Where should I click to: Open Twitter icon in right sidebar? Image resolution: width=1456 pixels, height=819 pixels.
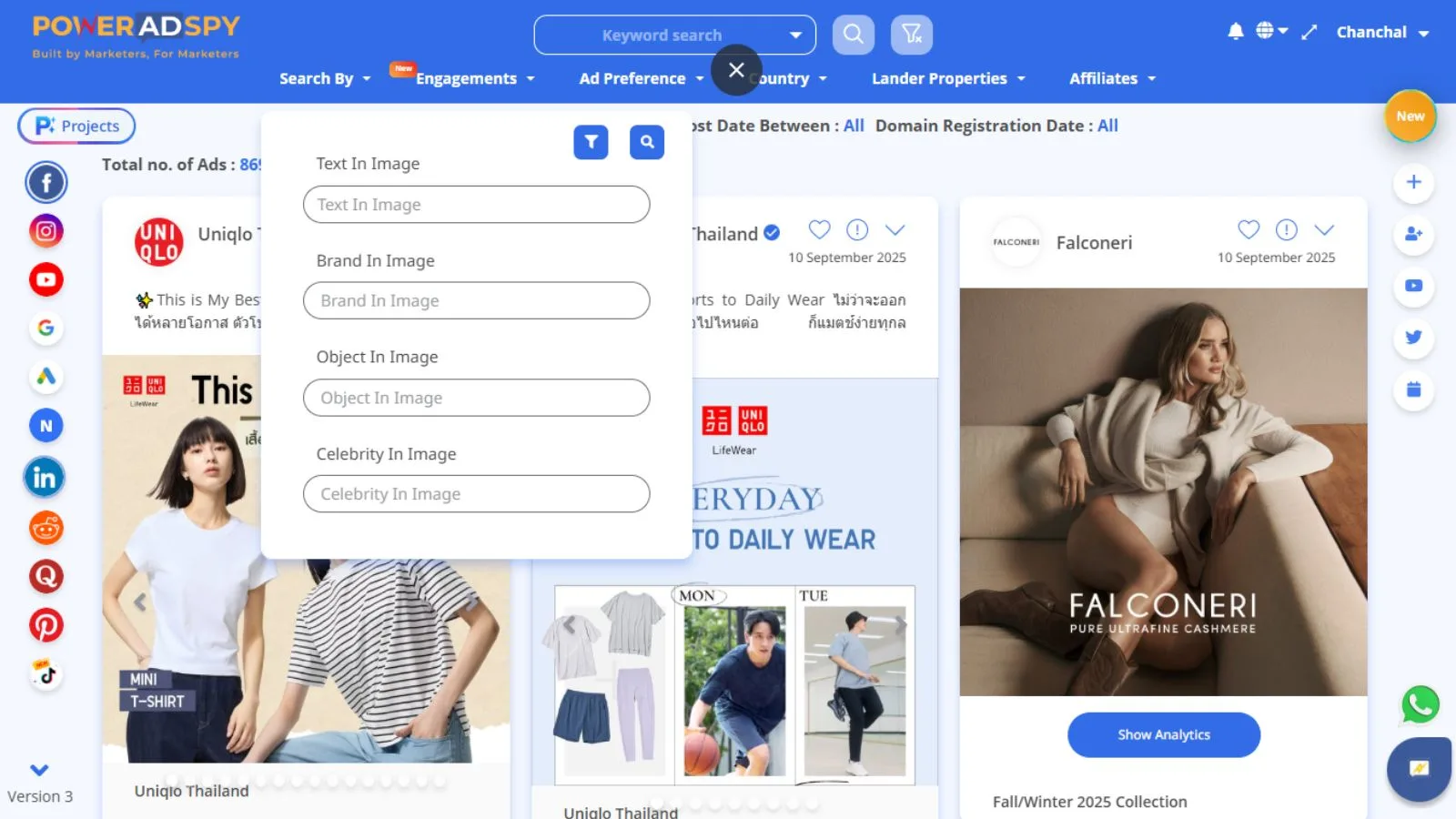coord(1413,338)
